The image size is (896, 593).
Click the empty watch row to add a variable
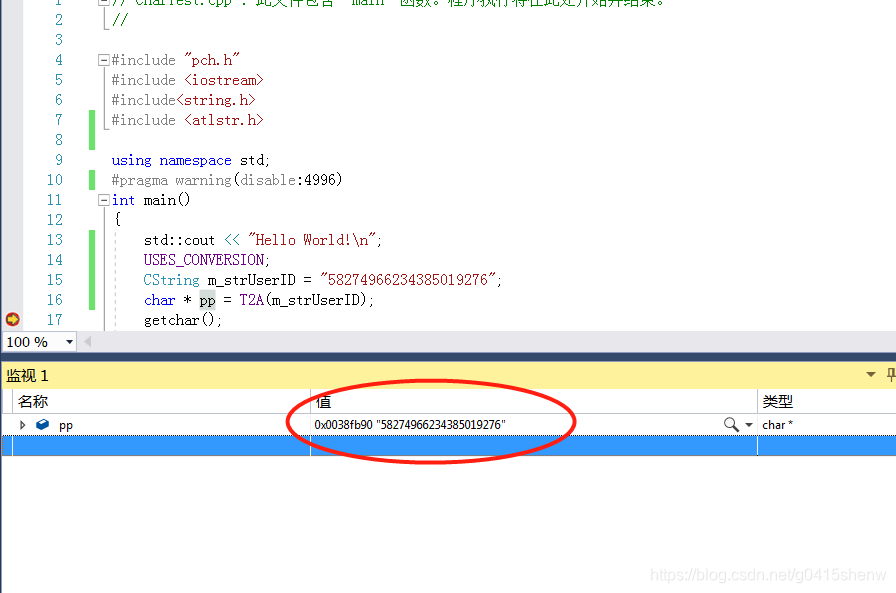(x=150, y=444)
